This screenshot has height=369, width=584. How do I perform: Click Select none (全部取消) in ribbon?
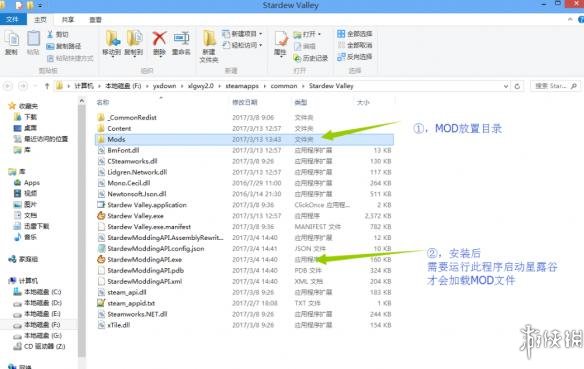coord(355,45)
